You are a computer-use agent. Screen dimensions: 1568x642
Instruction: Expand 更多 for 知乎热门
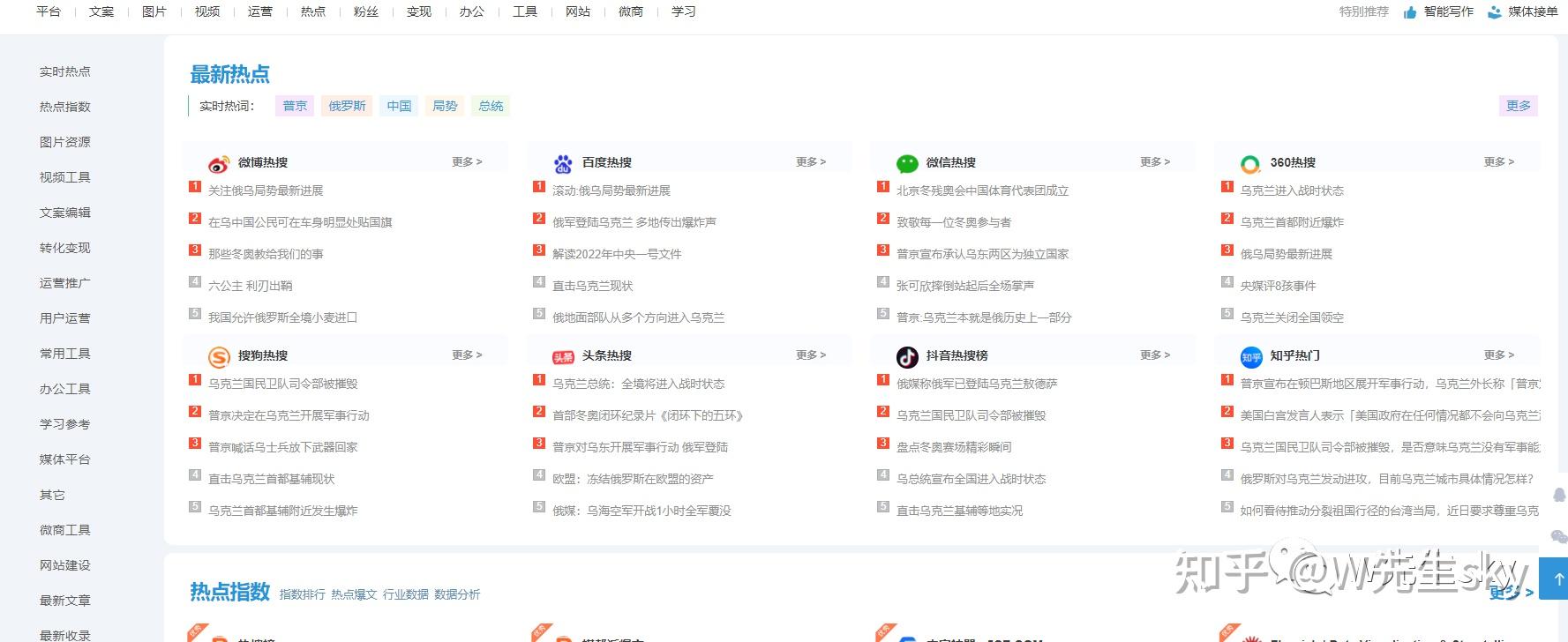coord(1499,355)
